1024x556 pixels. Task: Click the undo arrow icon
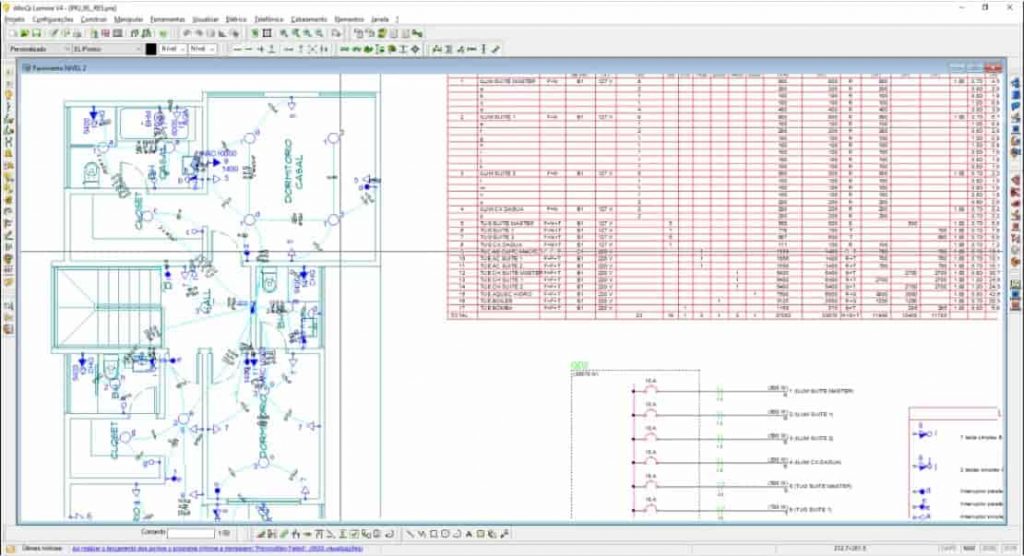[187, 33]
